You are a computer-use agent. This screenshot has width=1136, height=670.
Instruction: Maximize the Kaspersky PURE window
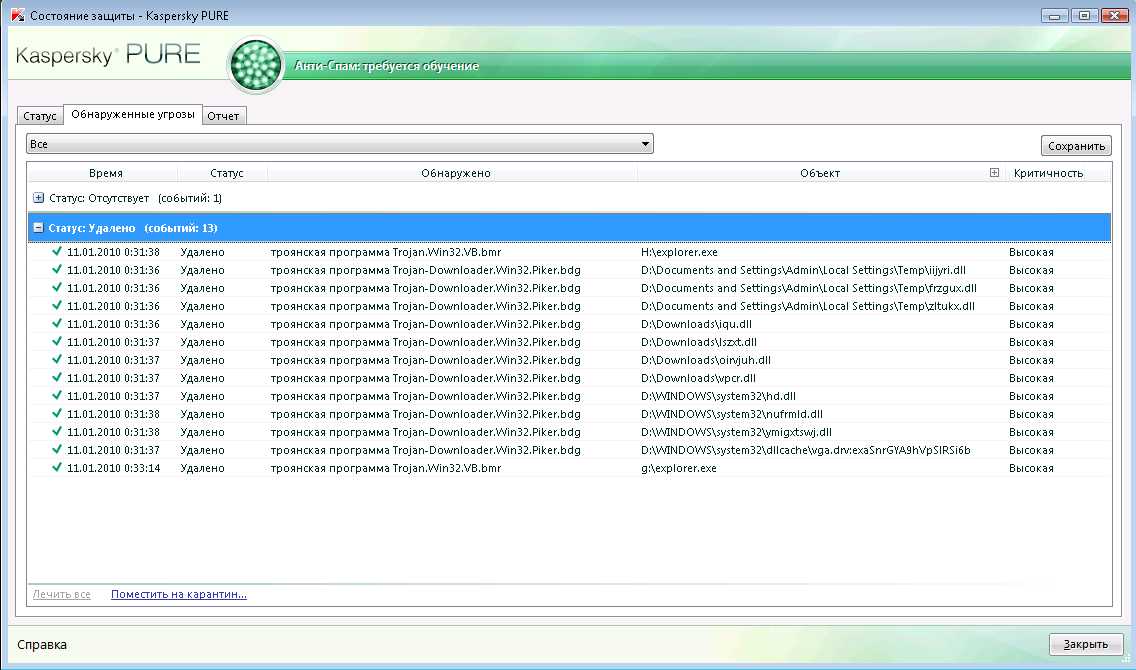pos(1084,15)
